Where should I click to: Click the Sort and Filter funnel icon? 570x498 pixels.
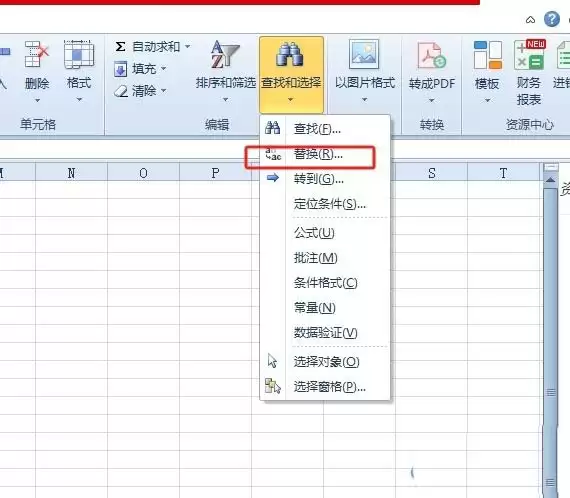pyautogui.click(x=225, y=55)
